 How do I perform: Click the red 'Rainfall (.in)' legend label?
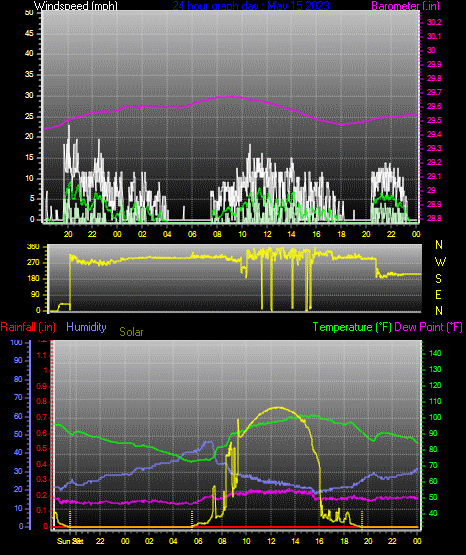pos(28,327)
